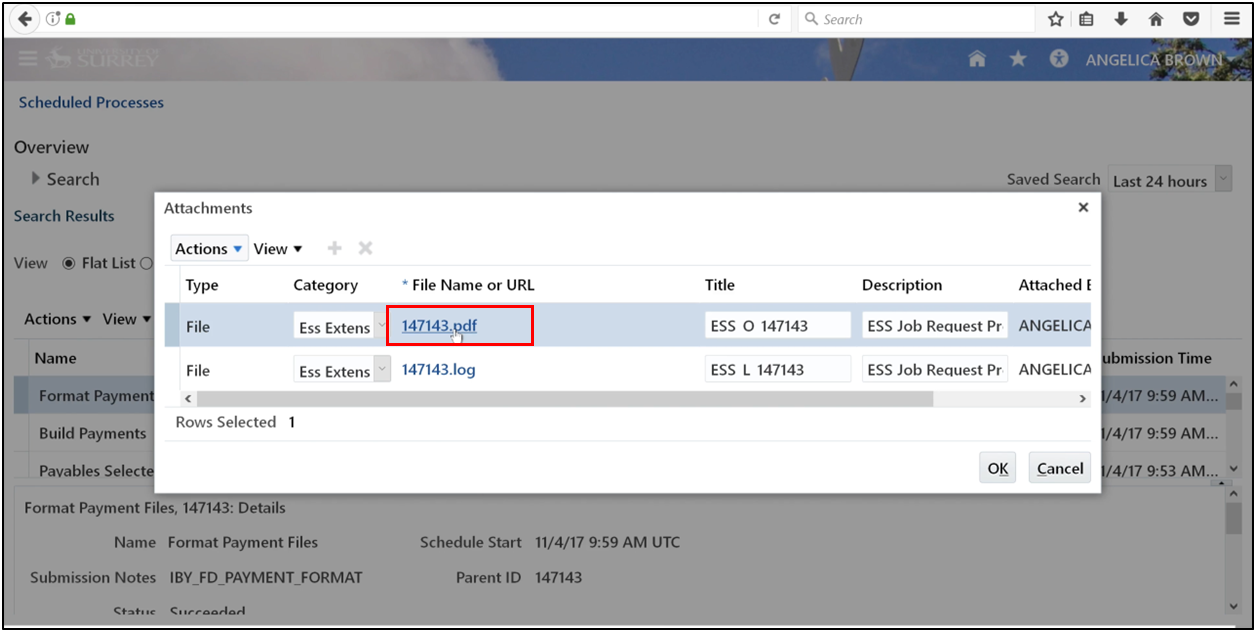The width and height of the screenshot is (1256, 632).
Task: Edit the Title field showing ESS O 147143
Action: (778, 325)
